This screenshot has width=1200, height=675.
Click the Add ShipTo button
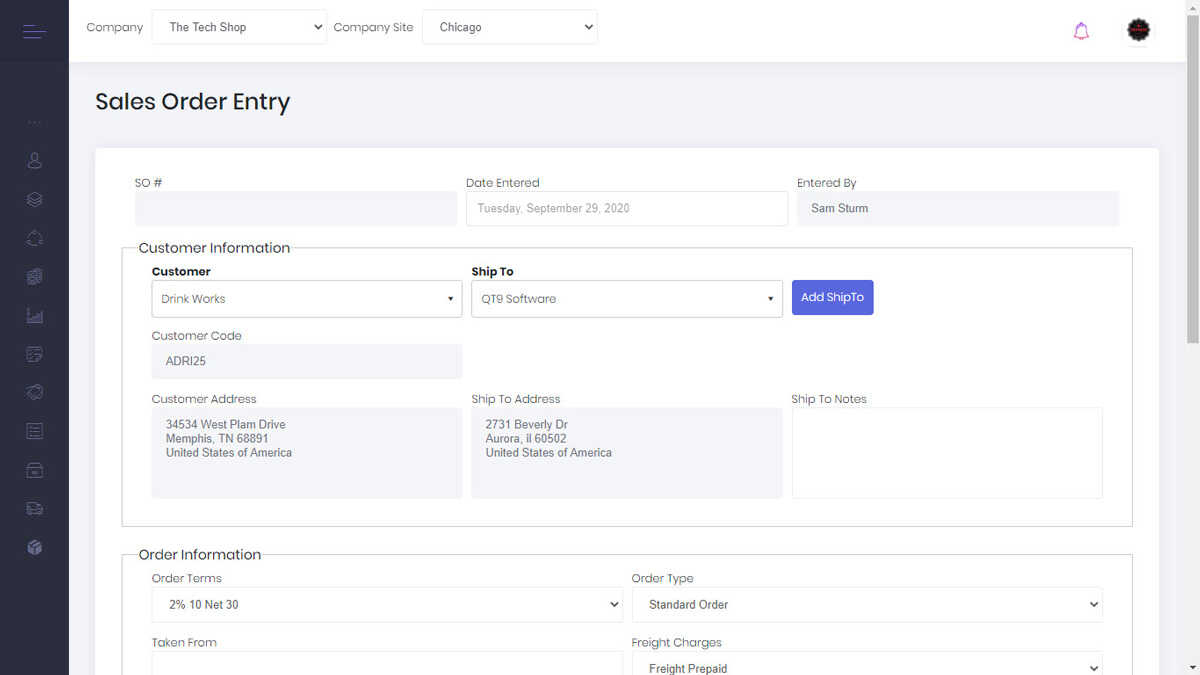click(x=832, y=297)
